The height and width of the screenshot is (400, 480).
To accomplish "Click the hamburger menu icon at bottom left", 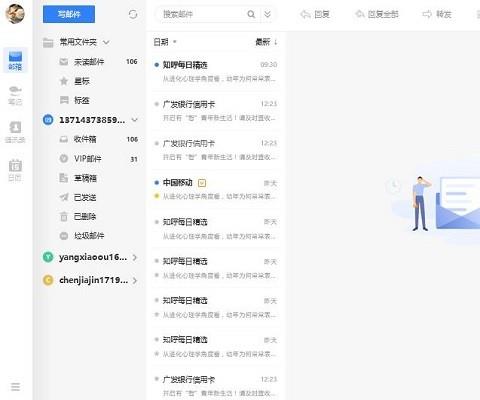I will pos(15,387).
